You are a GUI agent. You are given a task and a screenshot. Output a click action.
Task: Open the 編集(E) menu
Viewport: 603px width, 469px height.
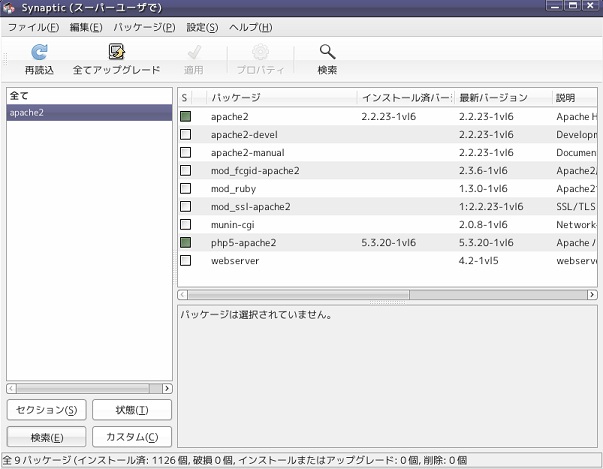86,27
